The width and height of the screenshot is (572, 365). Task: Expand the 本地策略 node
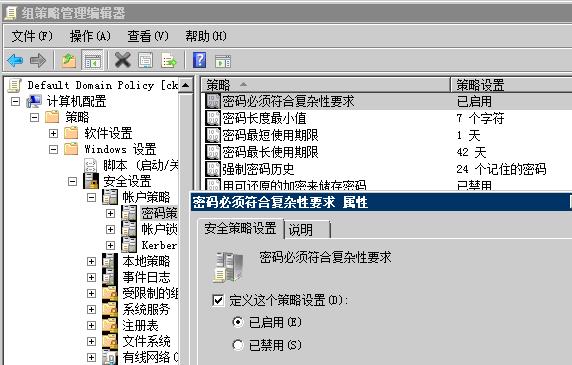92,261
